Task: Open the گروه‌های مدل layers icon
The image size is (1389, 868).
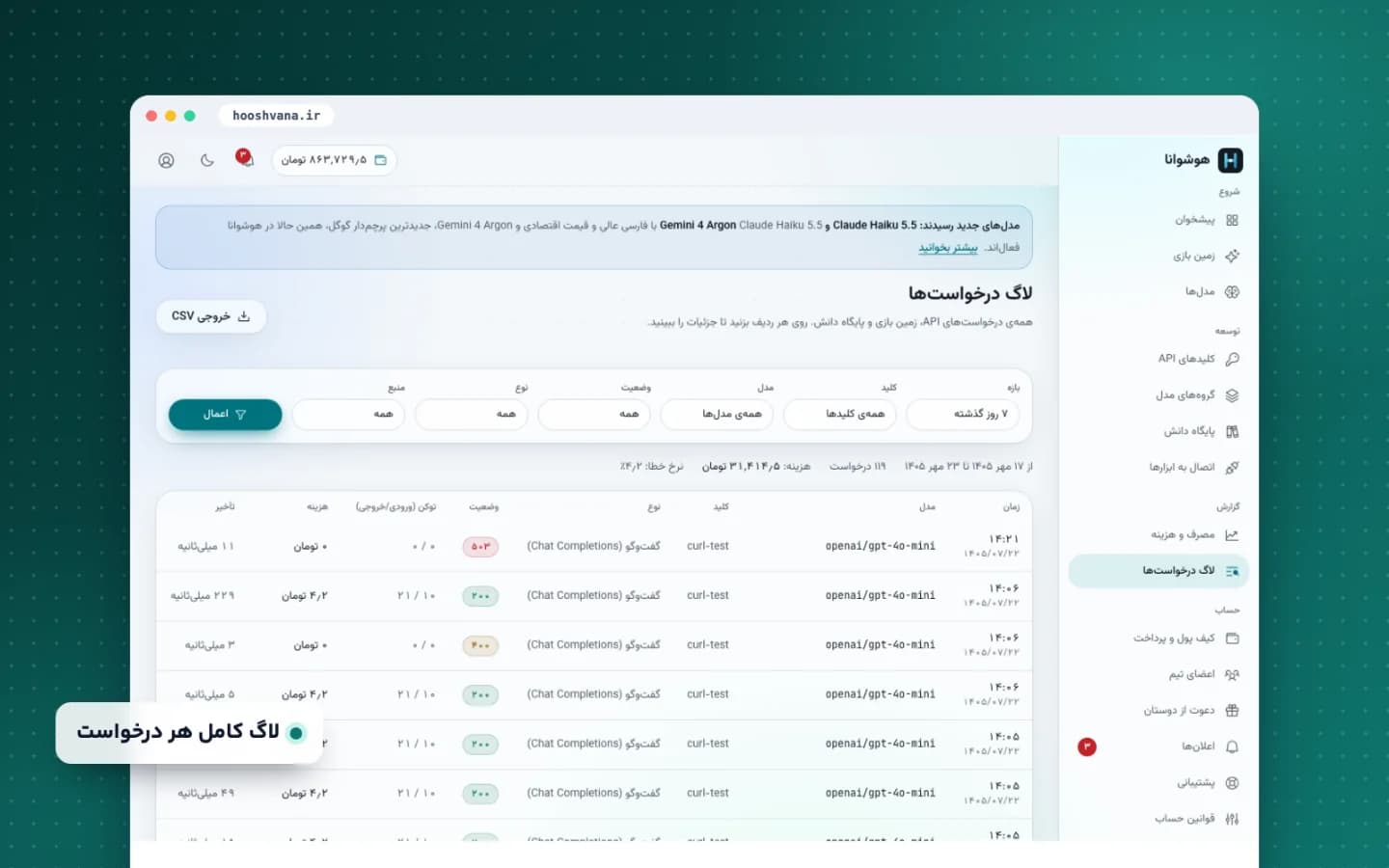Action: (1232, 395)
